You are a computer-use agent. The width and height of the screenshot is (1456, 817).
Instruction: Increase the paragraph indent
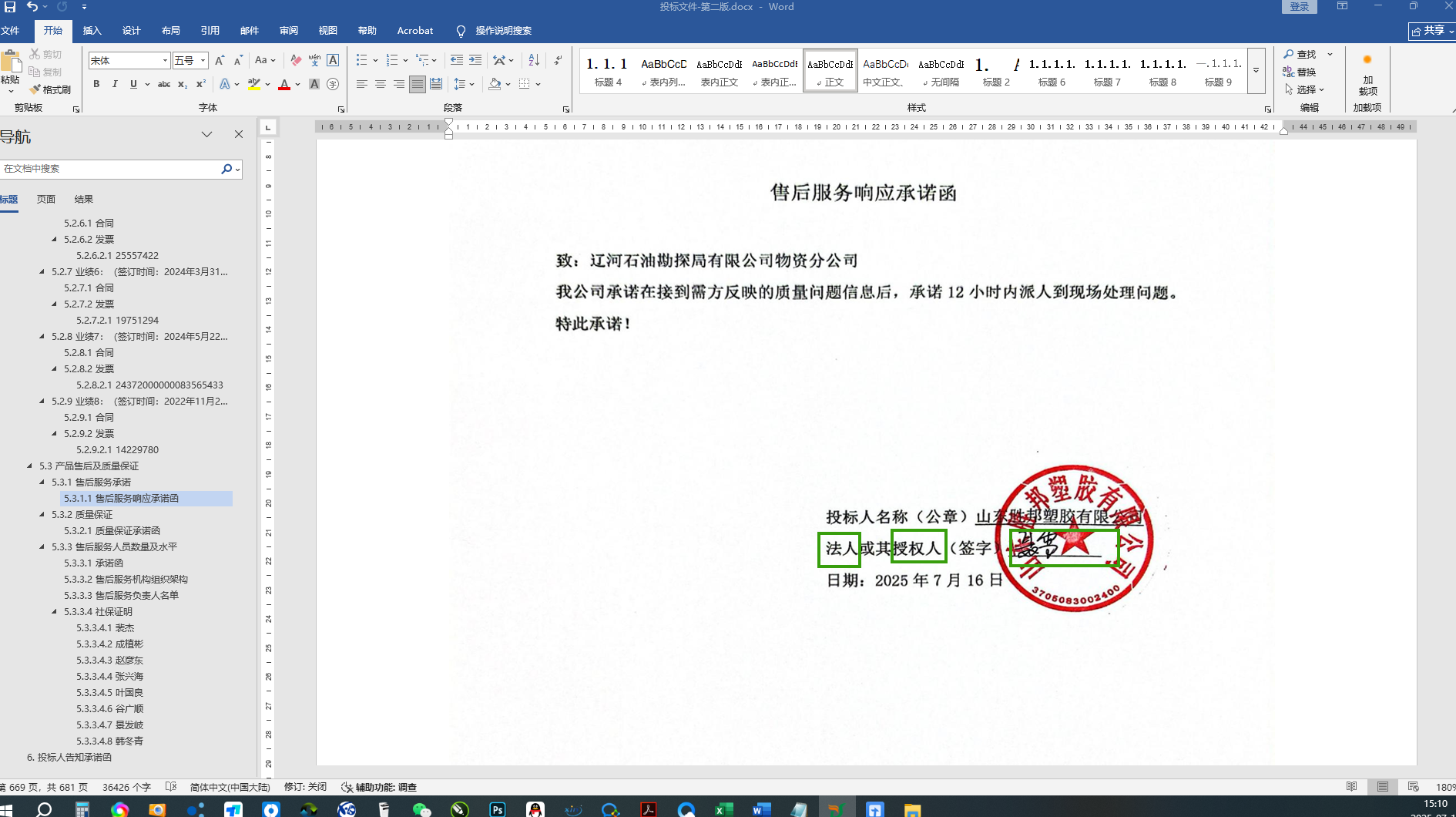point(475,60)
